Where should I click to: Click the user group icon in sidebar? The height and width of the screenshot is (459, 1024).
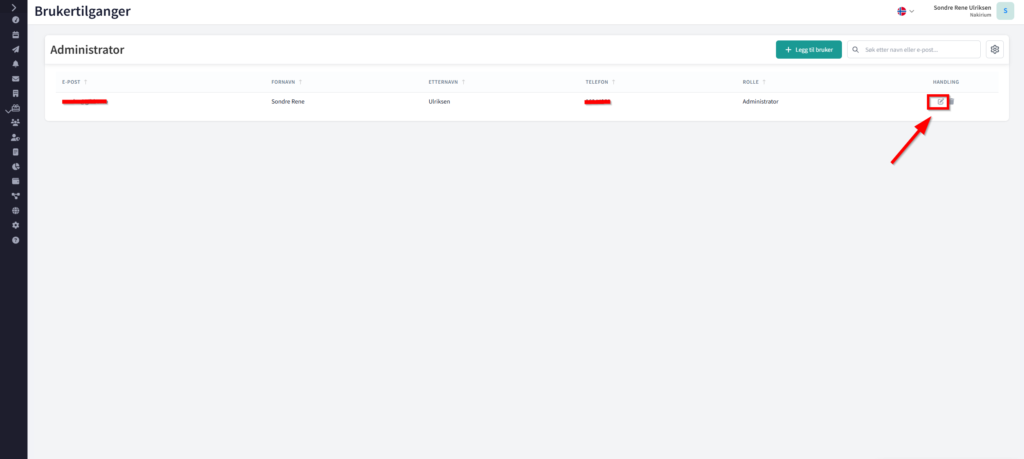15,122
